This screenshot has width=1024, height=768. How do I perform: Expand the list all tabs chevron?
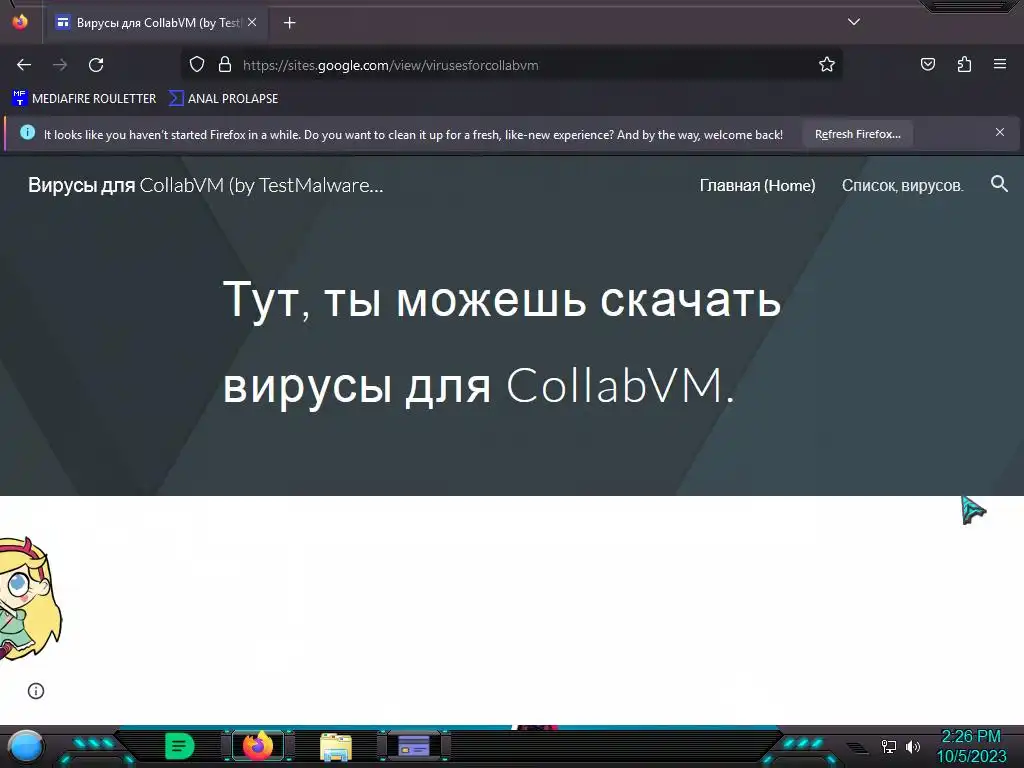854,22
